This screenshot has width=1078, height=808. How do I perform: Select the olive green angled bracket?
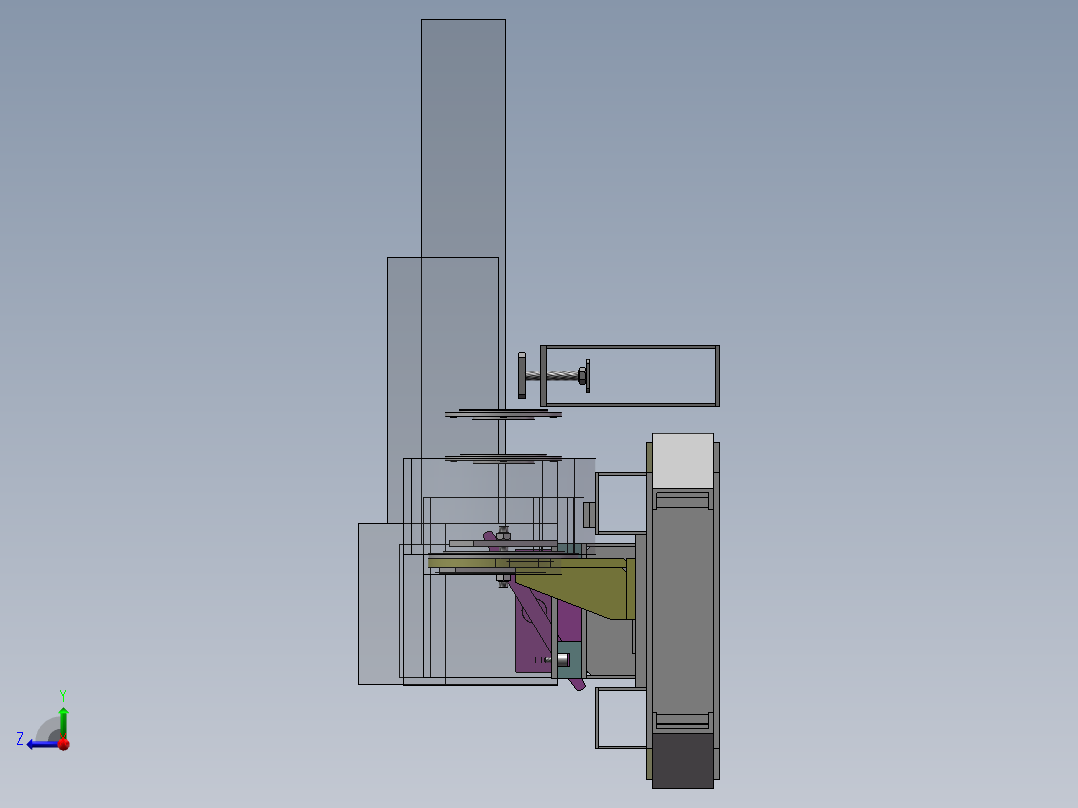(x=584, y=585)
